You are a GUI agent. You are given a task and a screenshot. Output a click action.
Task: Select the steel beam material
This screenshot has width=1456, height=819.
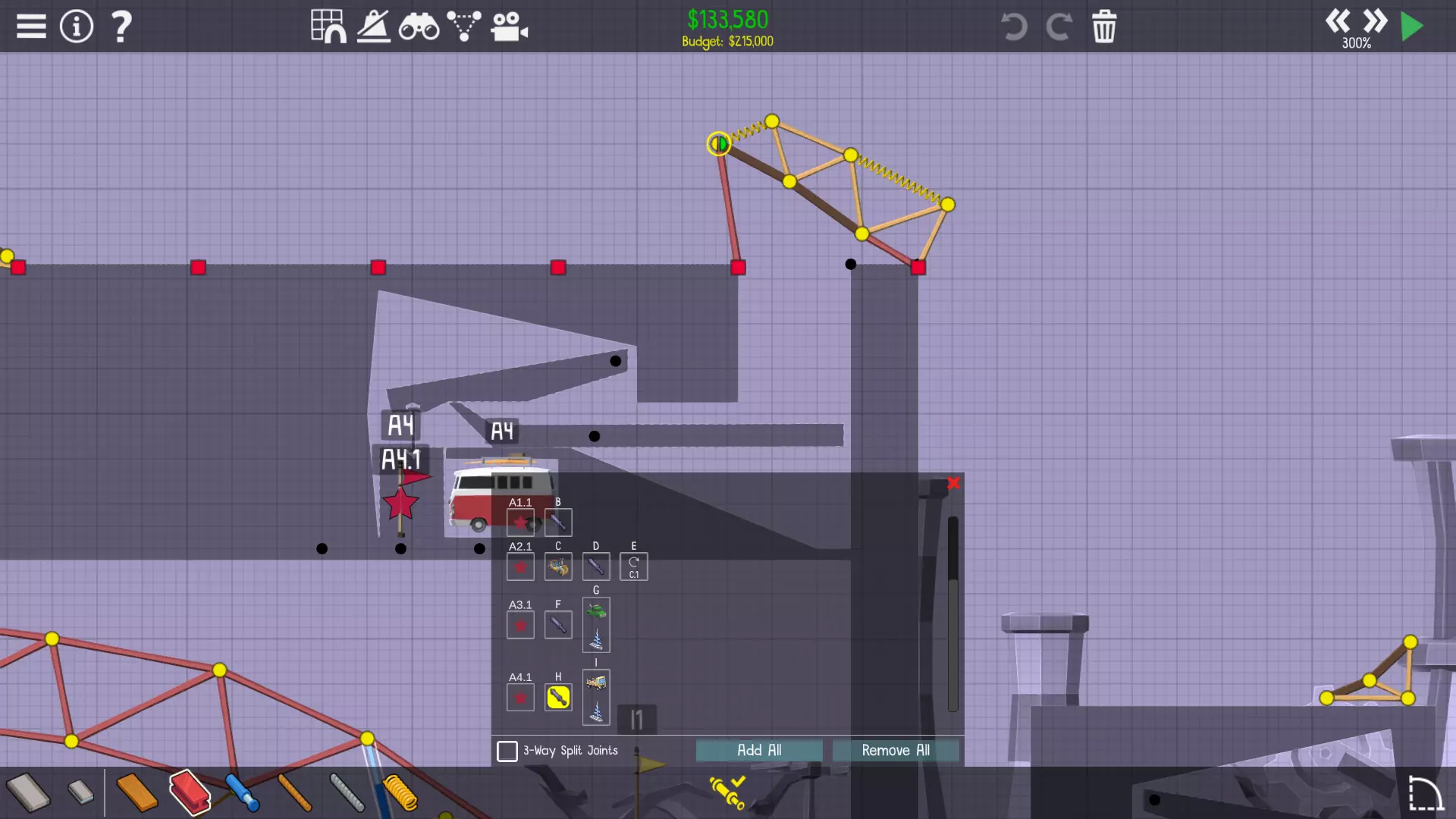(x=189, y=792)
